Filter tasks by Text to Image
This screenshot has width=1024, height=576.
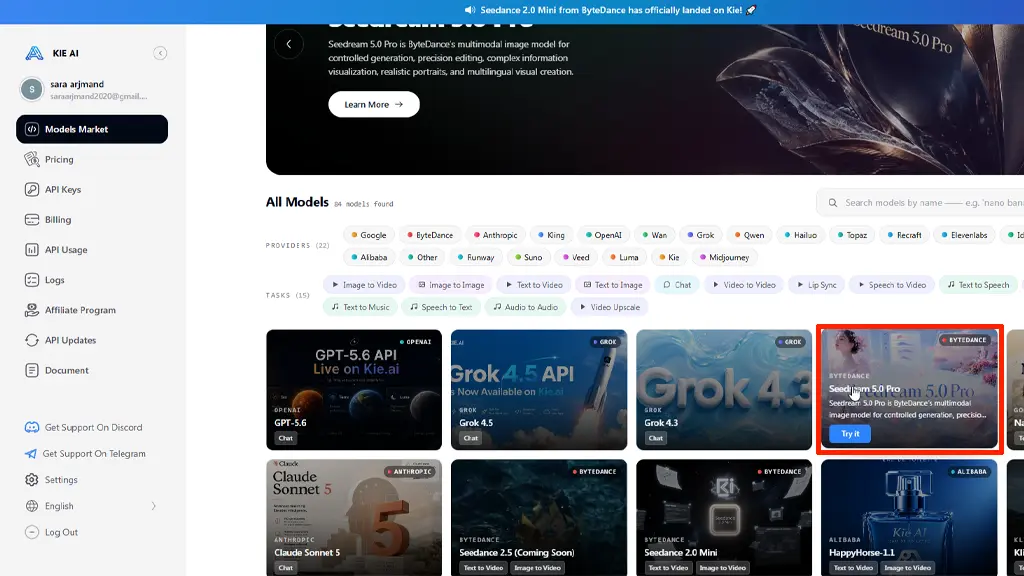pos(613,285)
